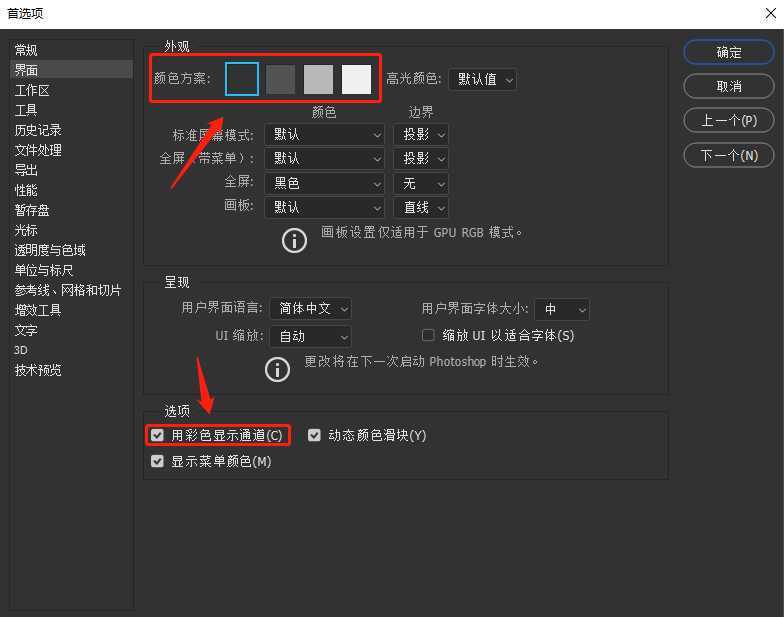The width and height of the screenshot is (784, 617).
Task: Open 画板 color dropdown
Action: (324, 208)
